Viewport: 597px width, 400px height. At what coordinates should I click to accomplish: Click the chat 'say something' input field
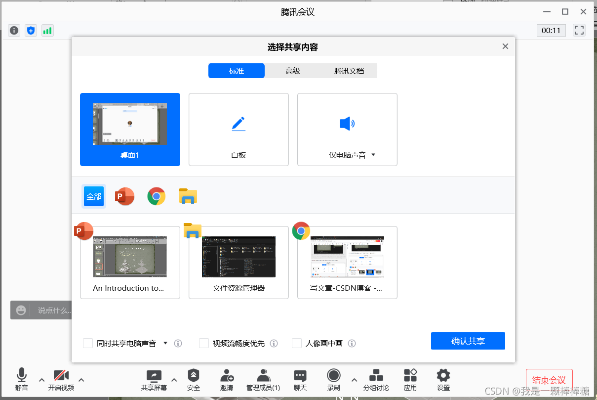coord(53,310)
